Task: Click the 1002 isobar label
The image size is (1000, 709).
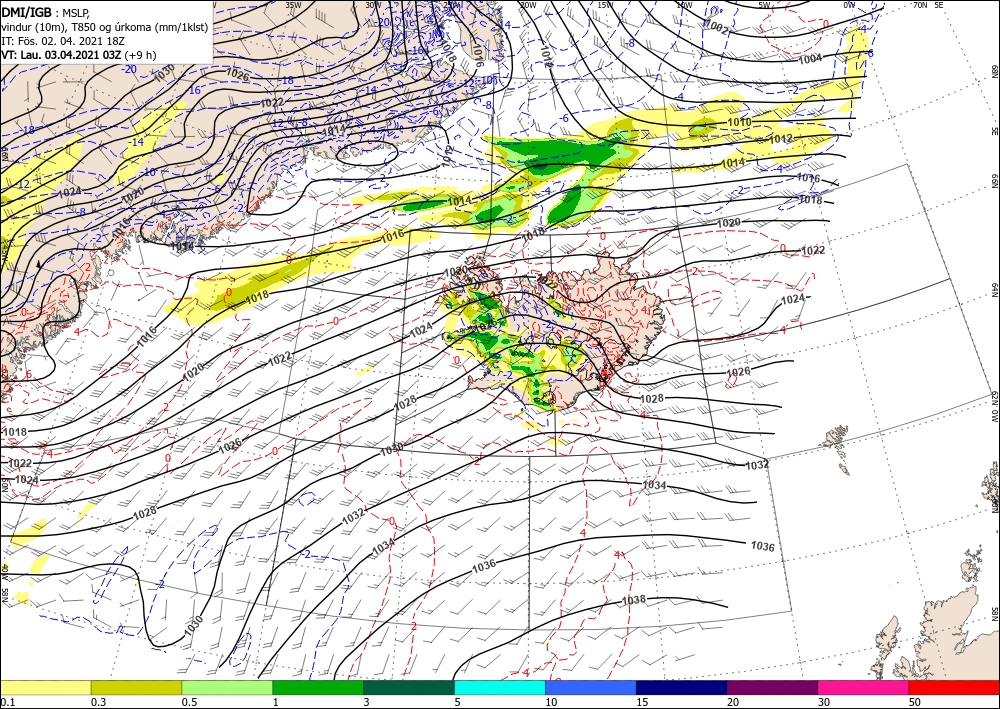Action: (x=716, y=26)
